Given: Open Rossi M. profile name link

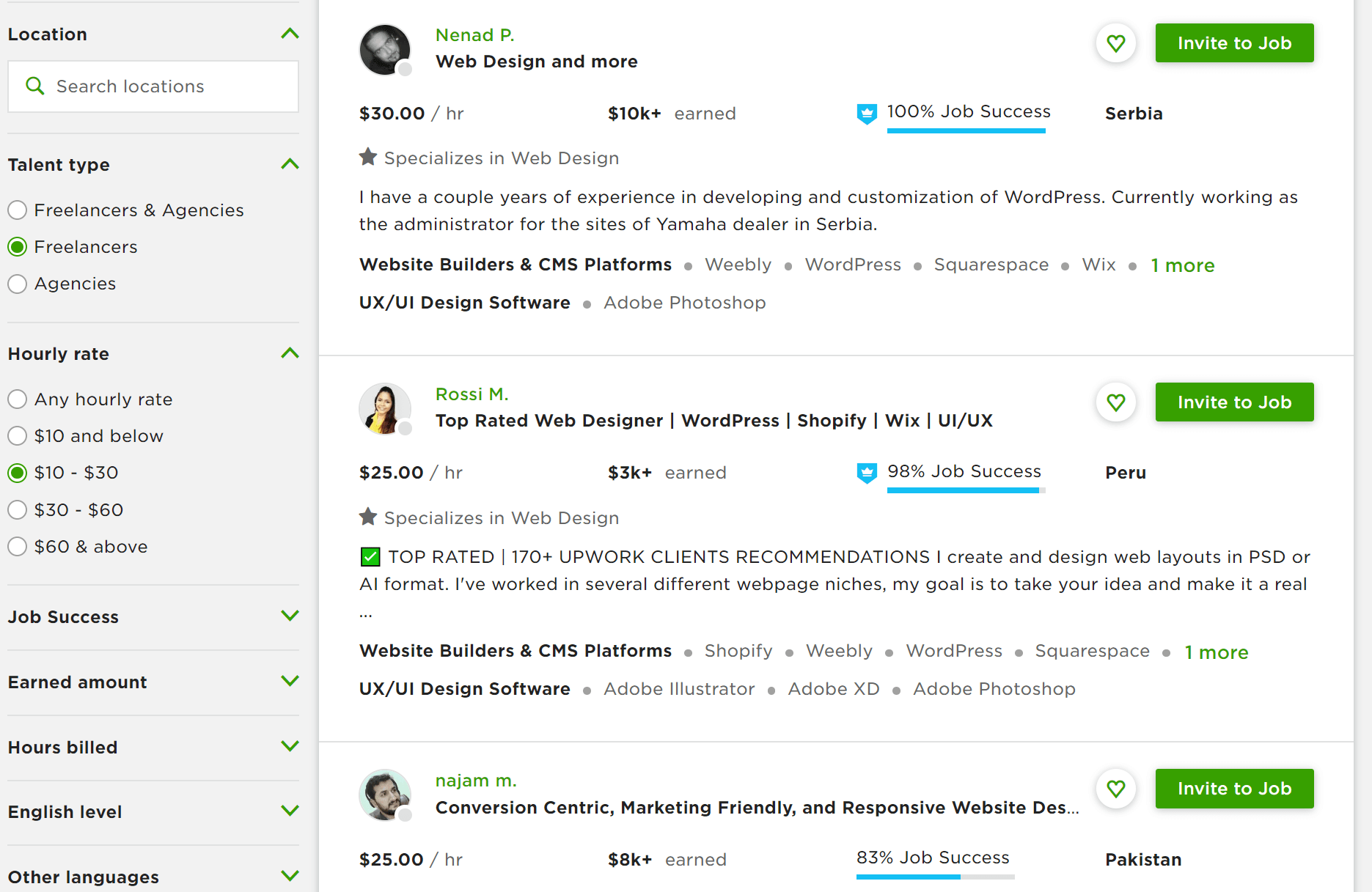Looking at the screenshot, I should pos(472,394).
